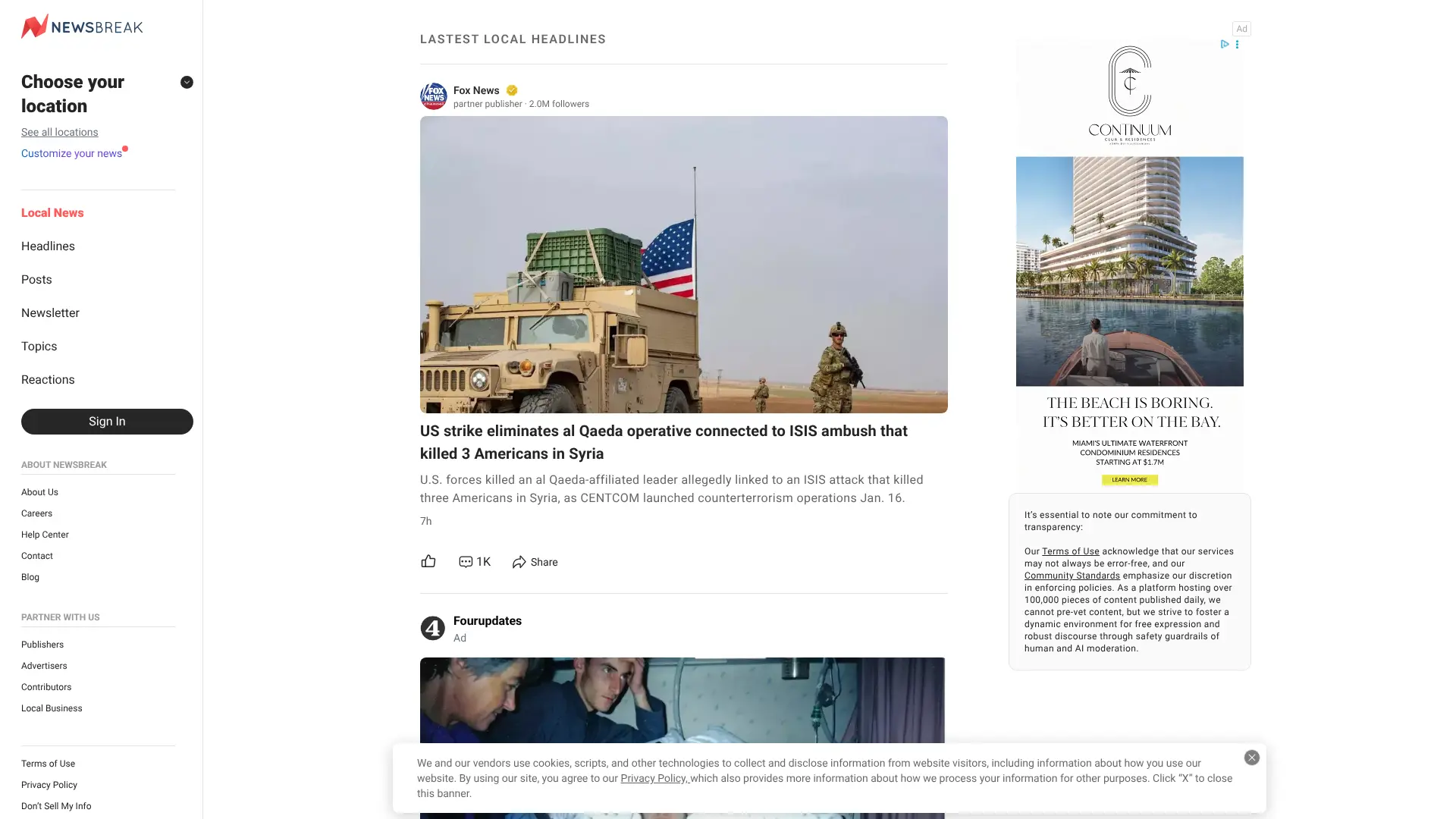Open Reactions section
The height and width of the screenshot is (819, 1456).
pos(48,380)
